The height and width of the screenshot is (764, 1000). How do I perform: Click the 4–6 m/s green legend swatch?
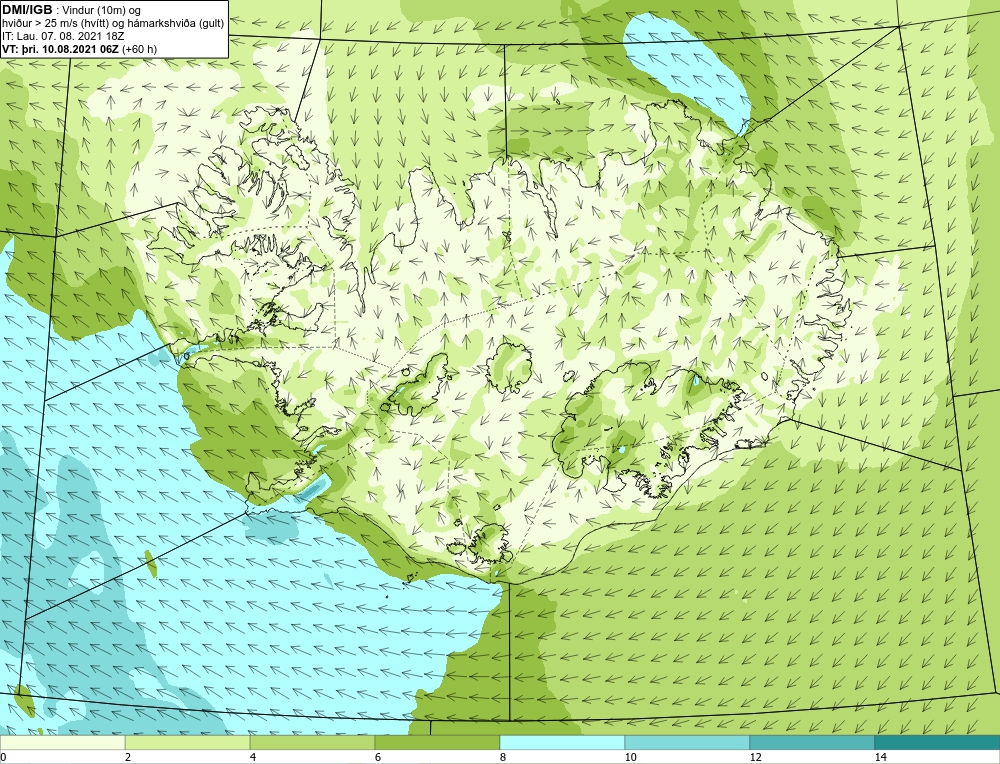312,743
